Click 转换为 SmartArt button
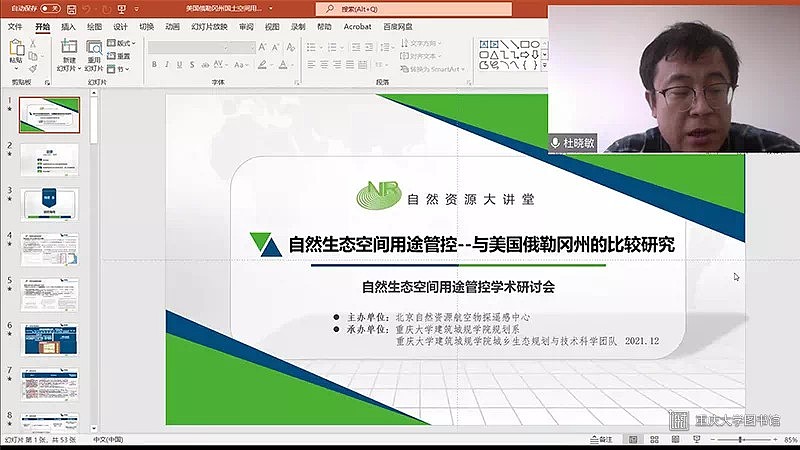The height and width of the screenshot is (450, 800). point(433,69)
